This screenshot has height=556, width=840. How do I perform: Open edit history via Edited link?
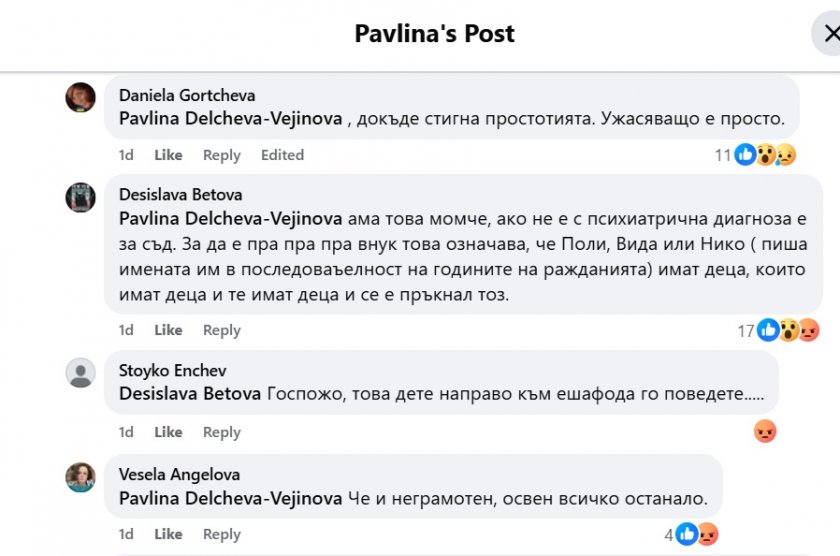pos(282,155)
